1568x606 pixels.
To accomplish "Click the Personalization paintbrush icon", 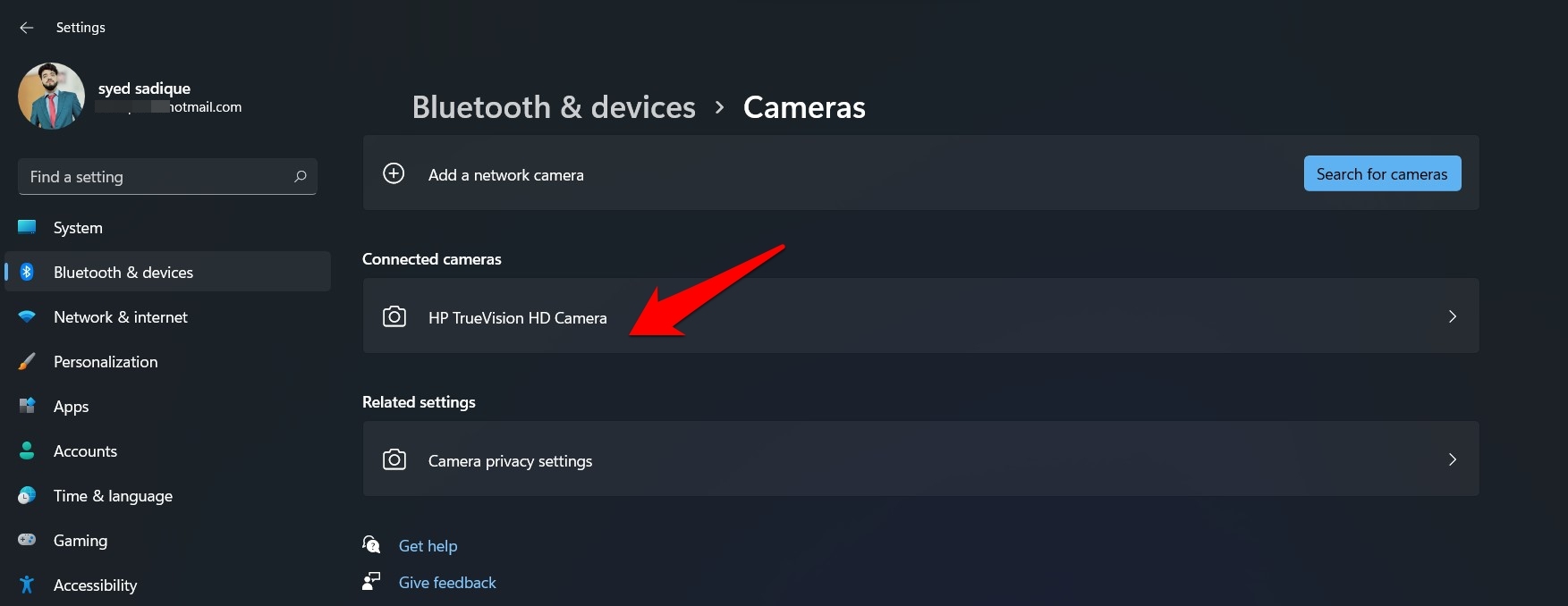I will (27, 361).
